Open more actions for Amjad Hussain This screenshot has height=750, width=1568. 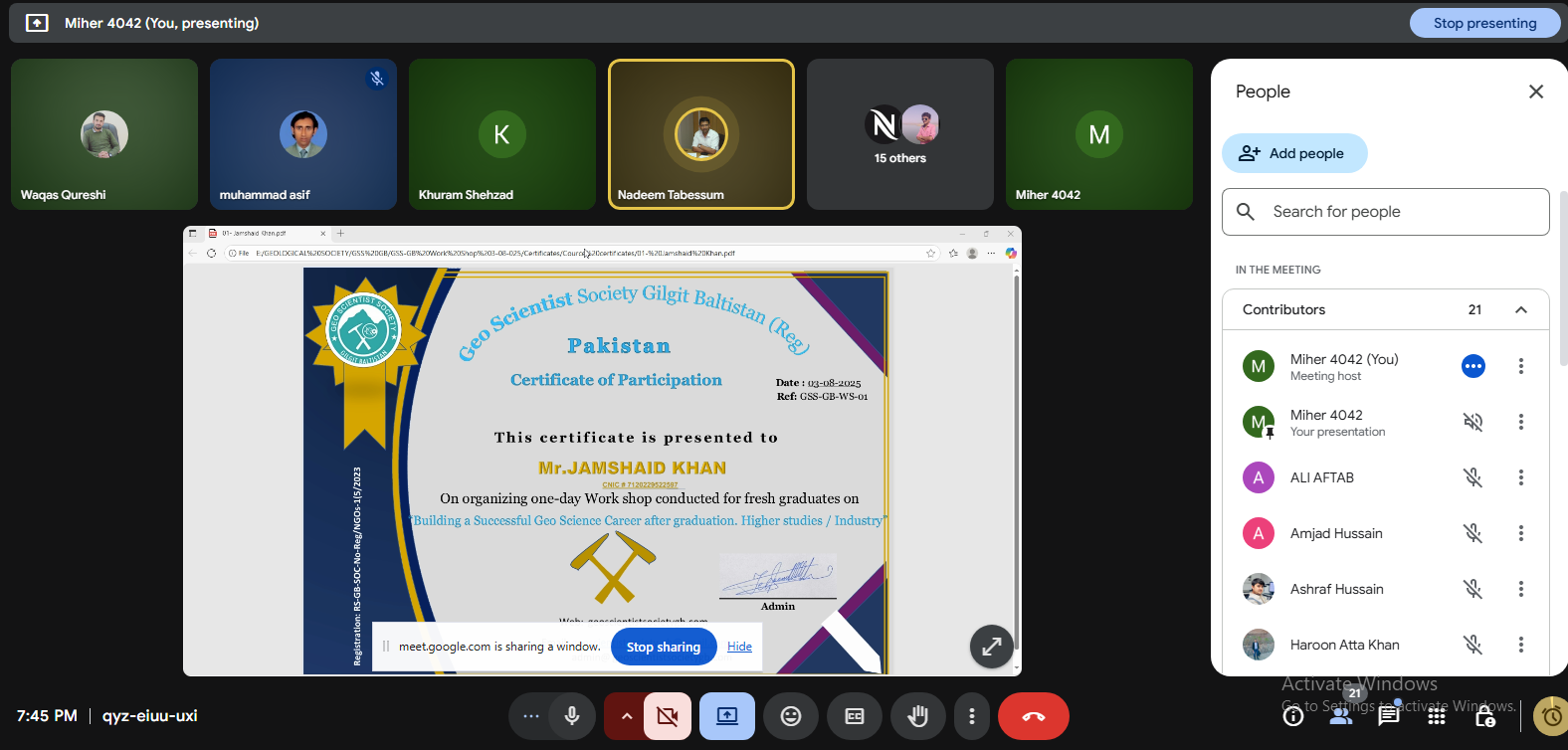[1521, 533]
